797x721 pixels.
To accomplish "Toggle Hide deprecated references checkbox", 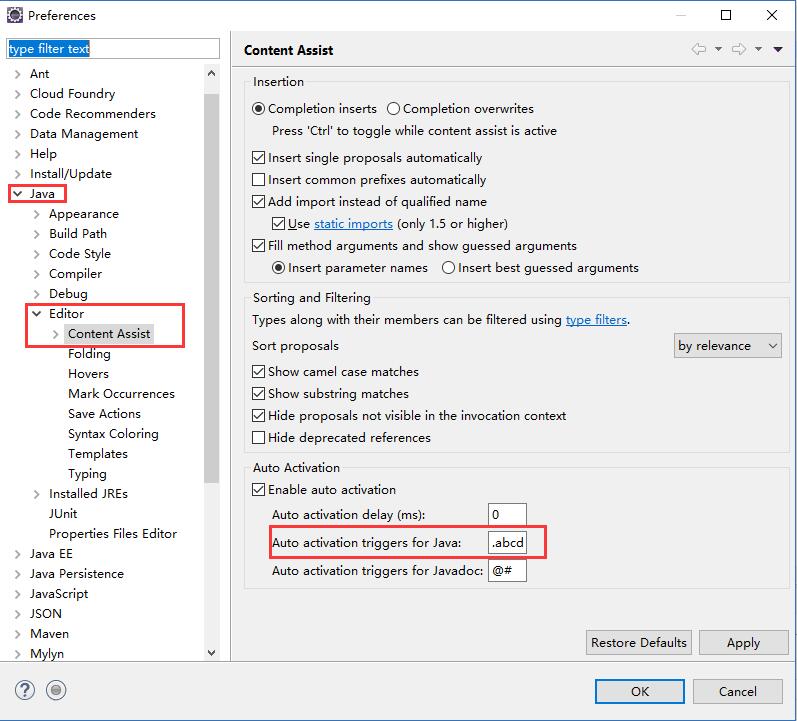I will (x=259, y=438).
